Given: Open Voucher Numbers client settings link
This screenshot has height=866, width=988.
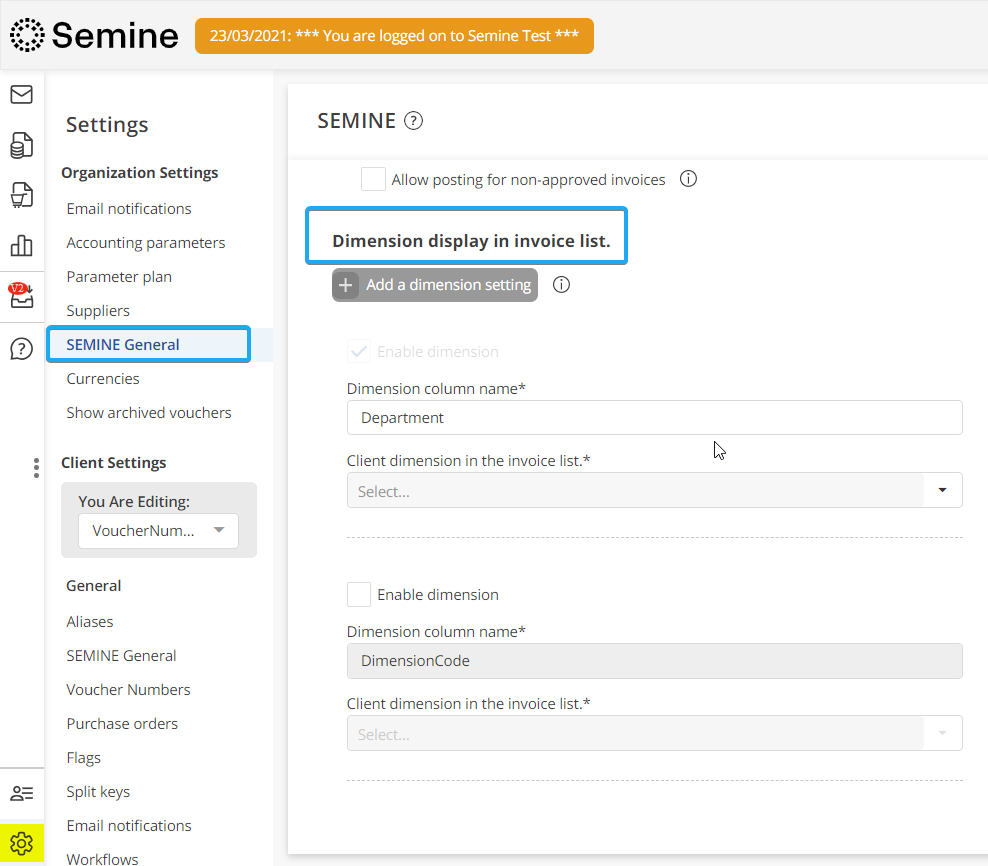Looking at the screenshot, I should (128, 690).
